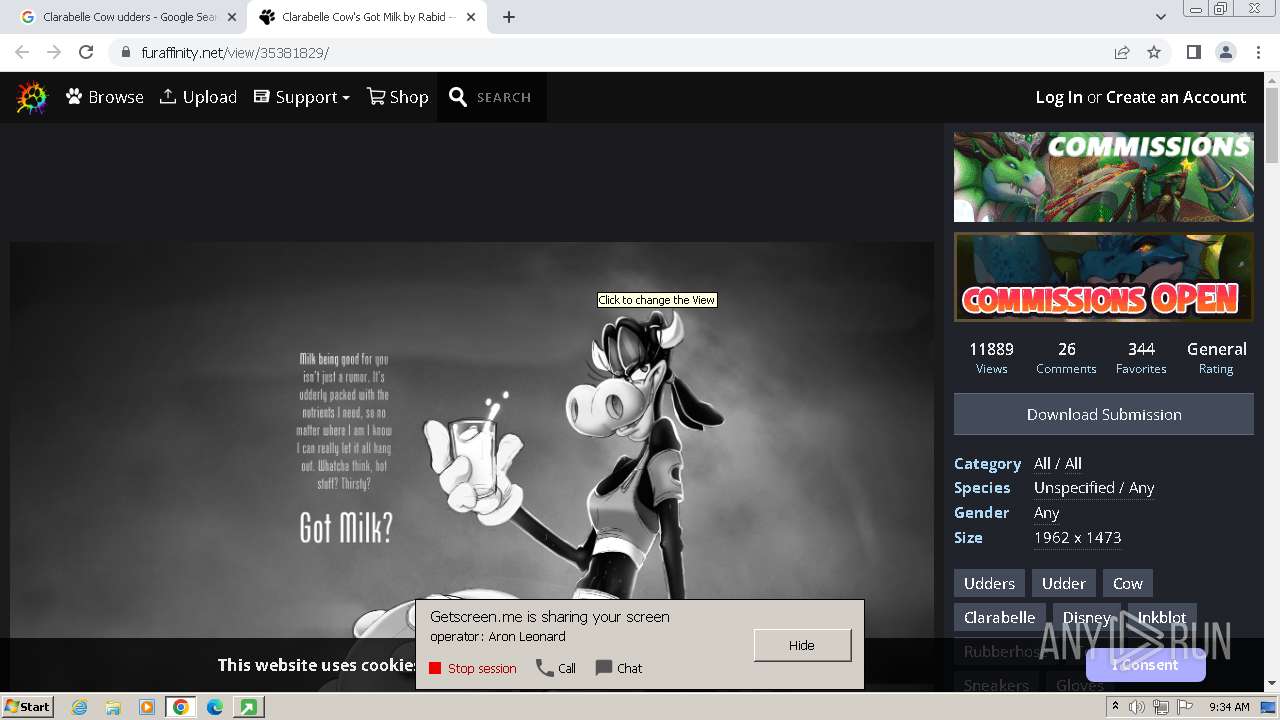Select the Clarabelle Cow's Got Milk tab
The height and width of the screenshot is (720, 1280).
click(x=367, y=17)
